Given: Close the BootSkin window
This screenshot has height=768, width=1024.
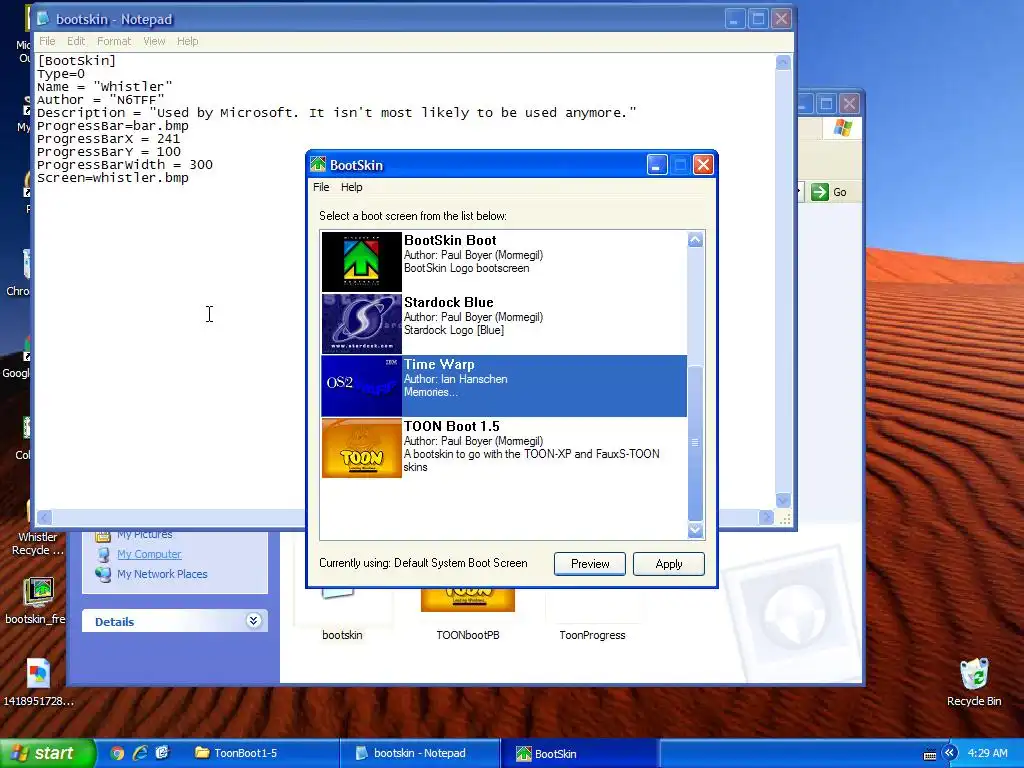Looking at the screenshot, I should [x=703, y=165].
